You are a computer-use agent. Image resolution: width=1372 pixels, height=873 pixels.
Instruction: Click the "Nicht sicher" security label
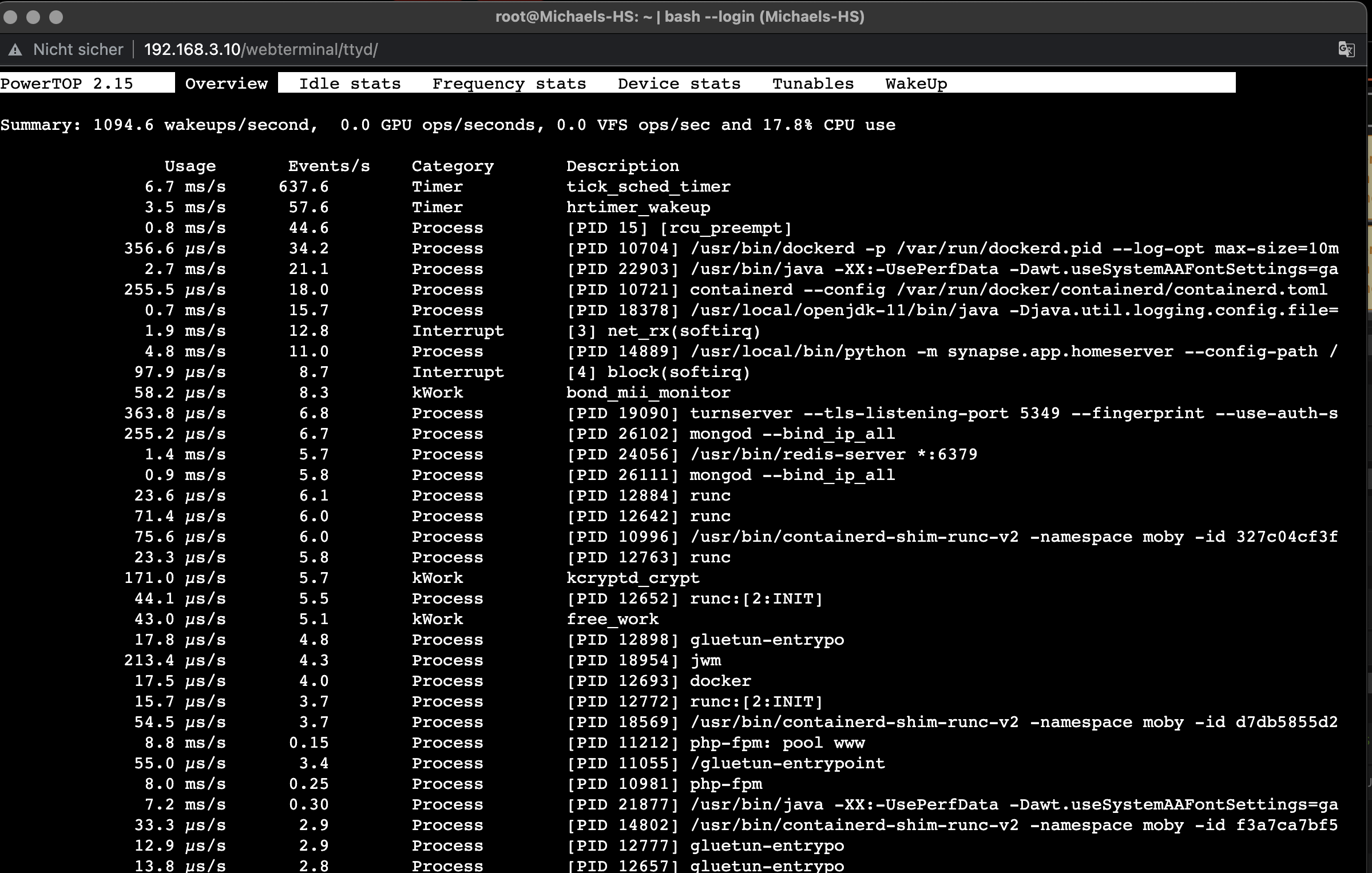(x=78, y=50)
